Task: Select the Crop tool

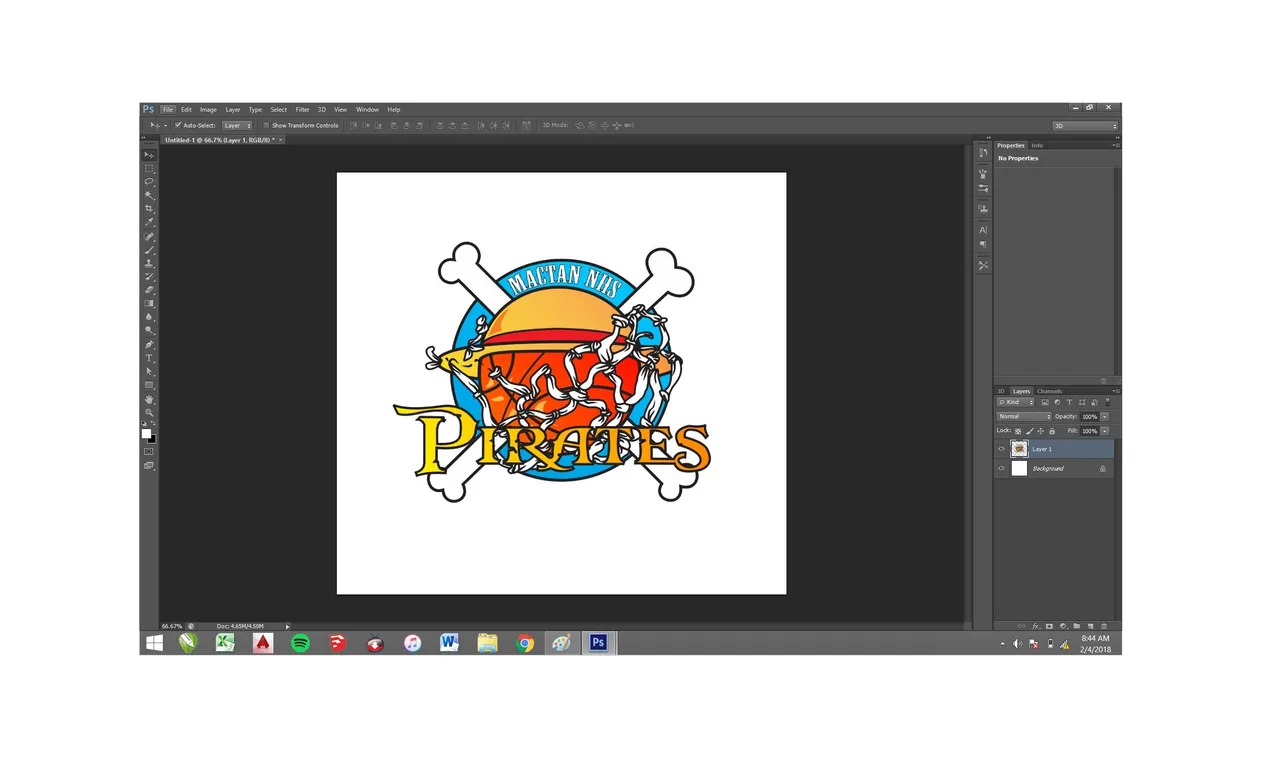Action: tap(149, 209)
